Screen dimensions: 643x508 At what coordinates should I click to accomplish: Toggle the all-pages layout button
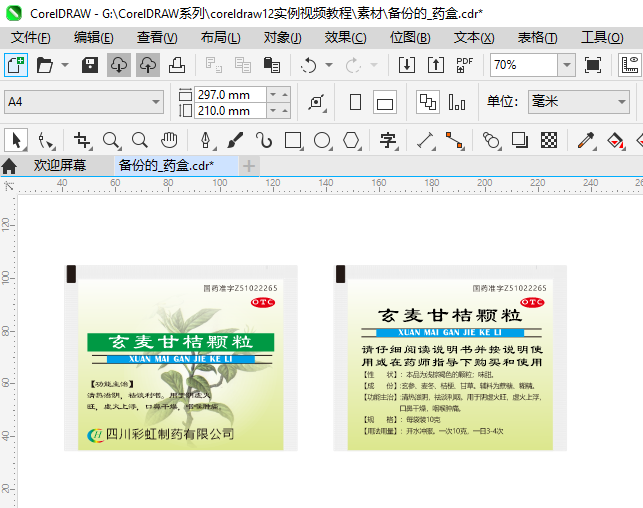click(x=428, y=102)
